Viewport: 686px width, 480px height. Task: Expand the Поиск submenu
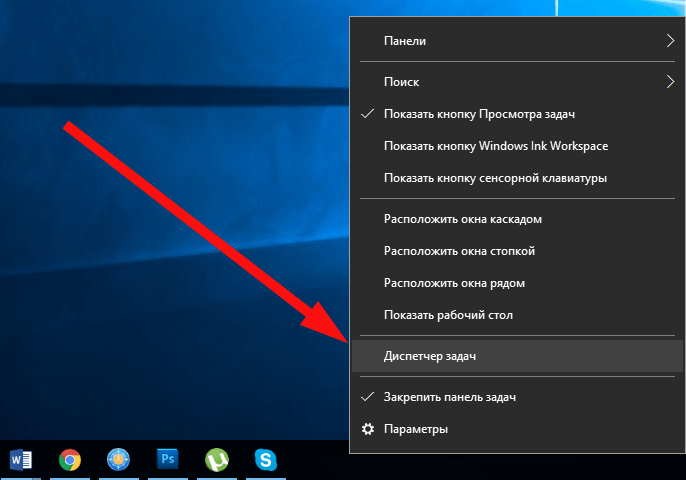point(518,82)
